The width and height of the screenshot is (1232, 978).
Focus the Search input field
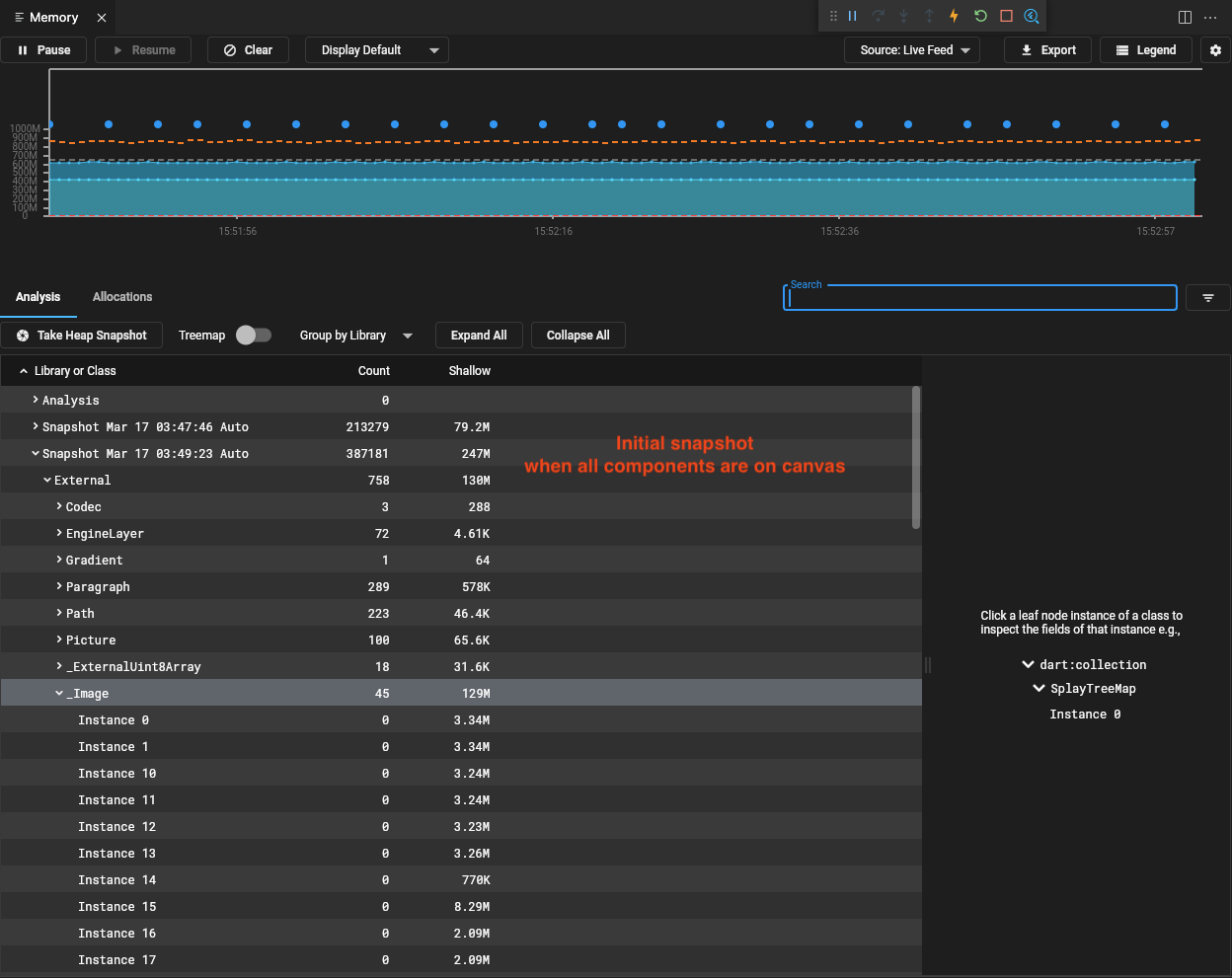[980, 298]
